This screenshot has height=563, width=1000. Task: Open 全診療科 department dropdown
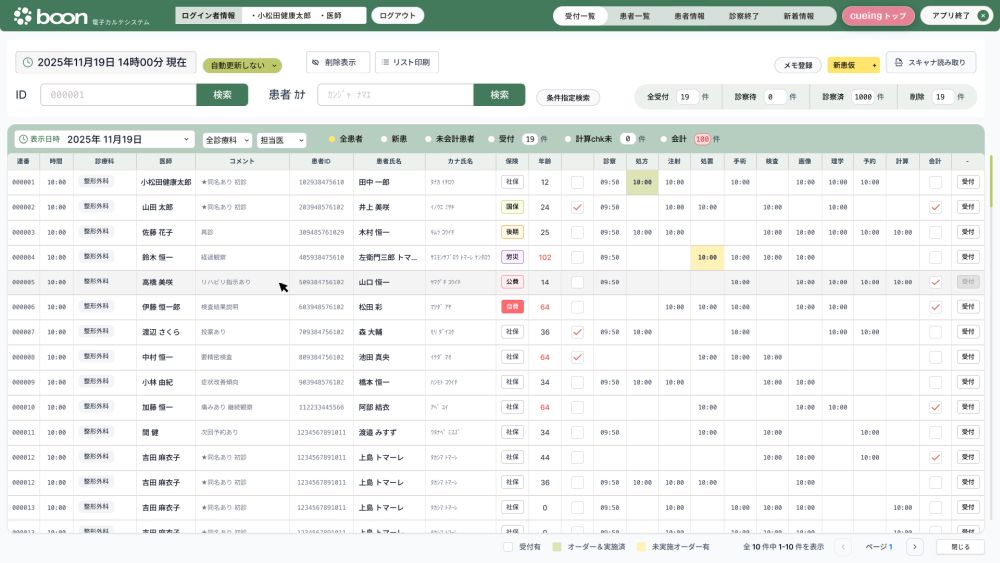point(227,140)
